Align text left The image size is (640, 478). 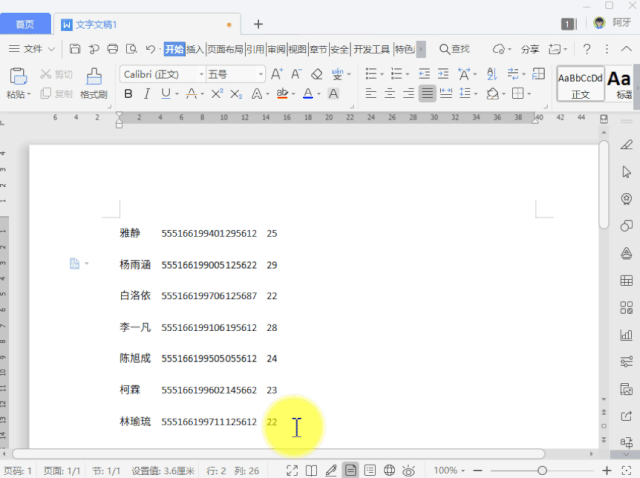pyautogui.click(x=371, y=93)
